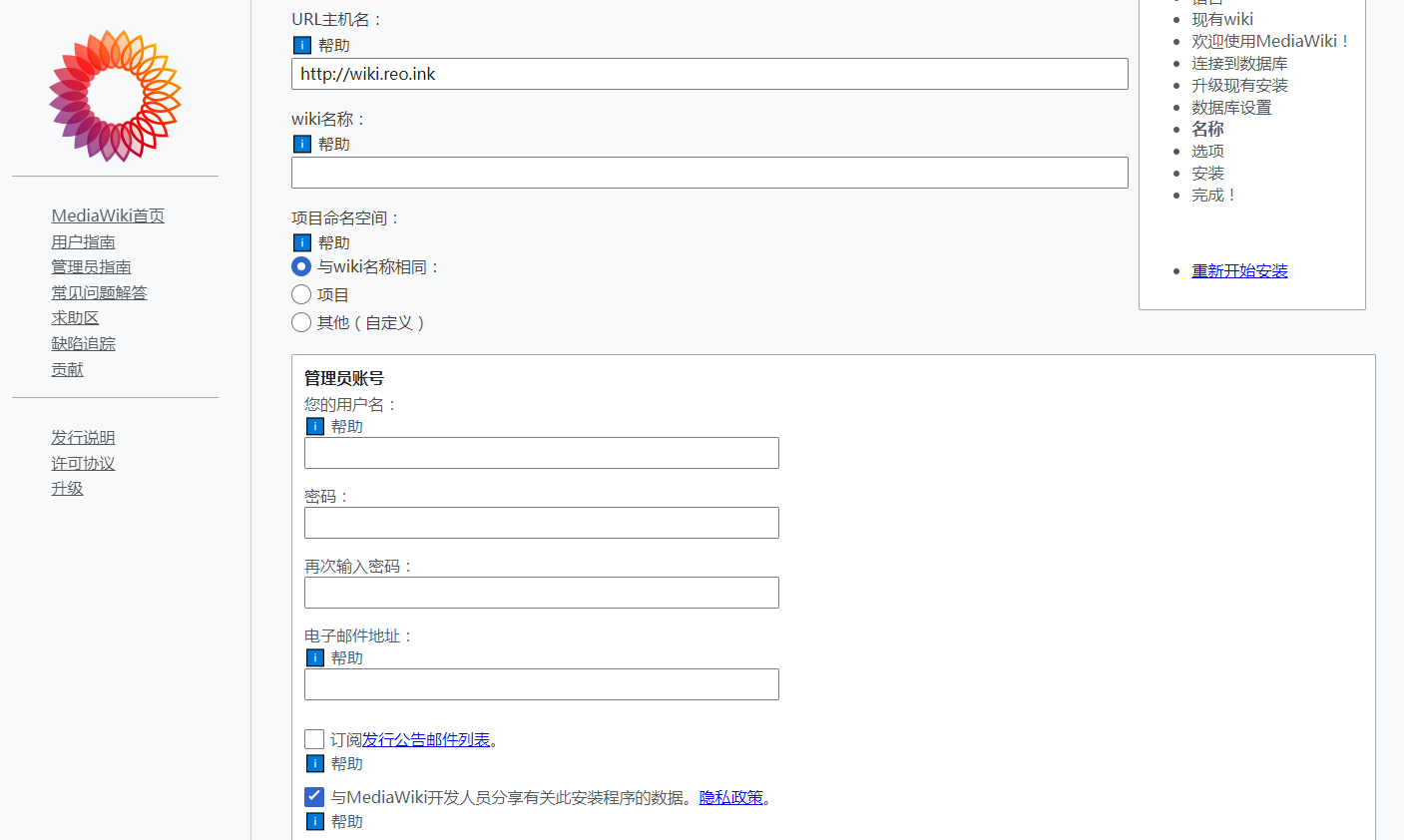Open help for 项目命名空间 setting
1404x840 pixels.
(301, 242)
